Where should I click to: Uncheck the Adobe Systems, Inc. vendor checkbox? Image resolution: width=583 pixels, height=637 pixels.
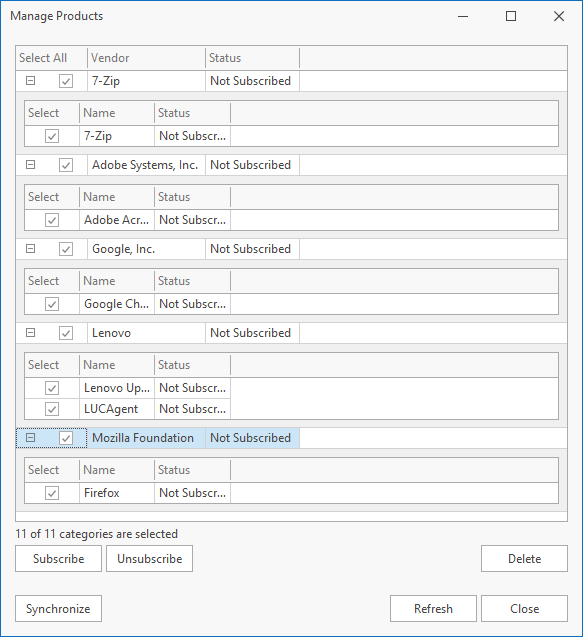(66, 165)
